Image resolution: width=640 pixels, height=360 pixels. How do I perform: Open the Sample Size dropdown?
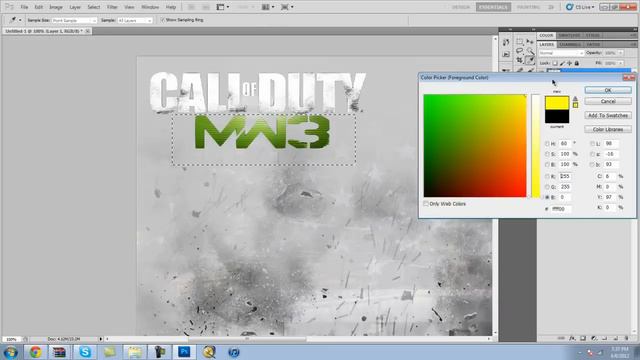pos(74,20)
